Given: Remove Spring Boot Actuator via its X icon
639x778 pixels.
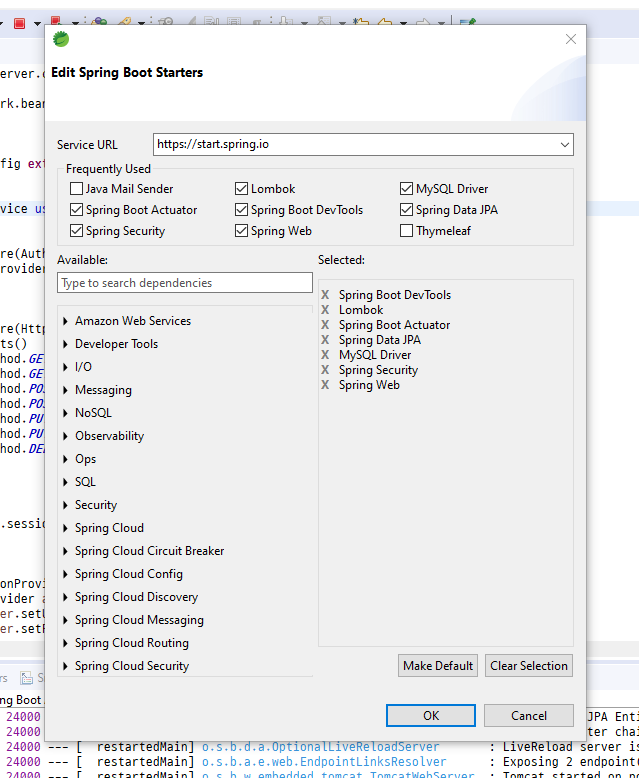Looking at the screenshot, I should click(x=325, y=324).
